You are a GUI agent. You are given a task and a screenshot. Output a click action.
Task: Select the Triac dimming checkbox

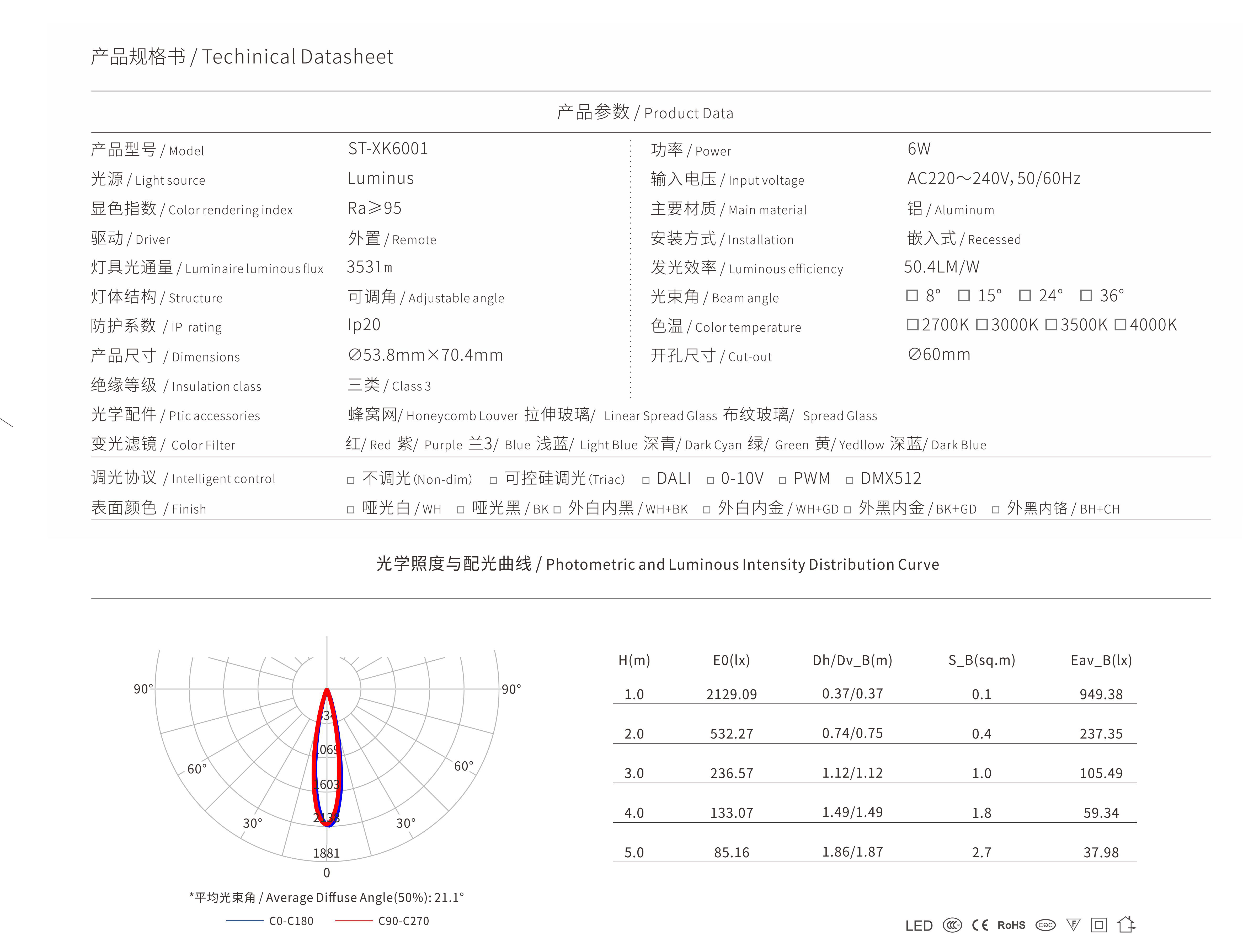(493, 480)
